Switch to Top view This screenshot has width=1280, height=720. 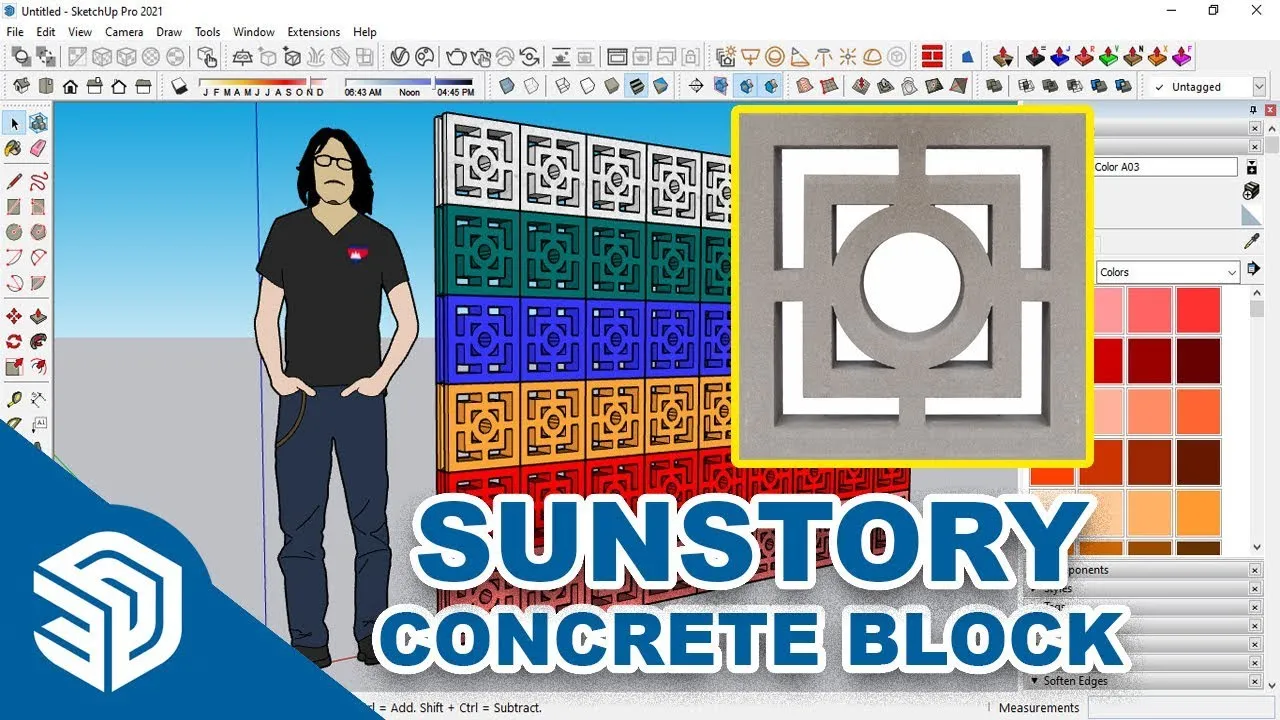(46, 86)
